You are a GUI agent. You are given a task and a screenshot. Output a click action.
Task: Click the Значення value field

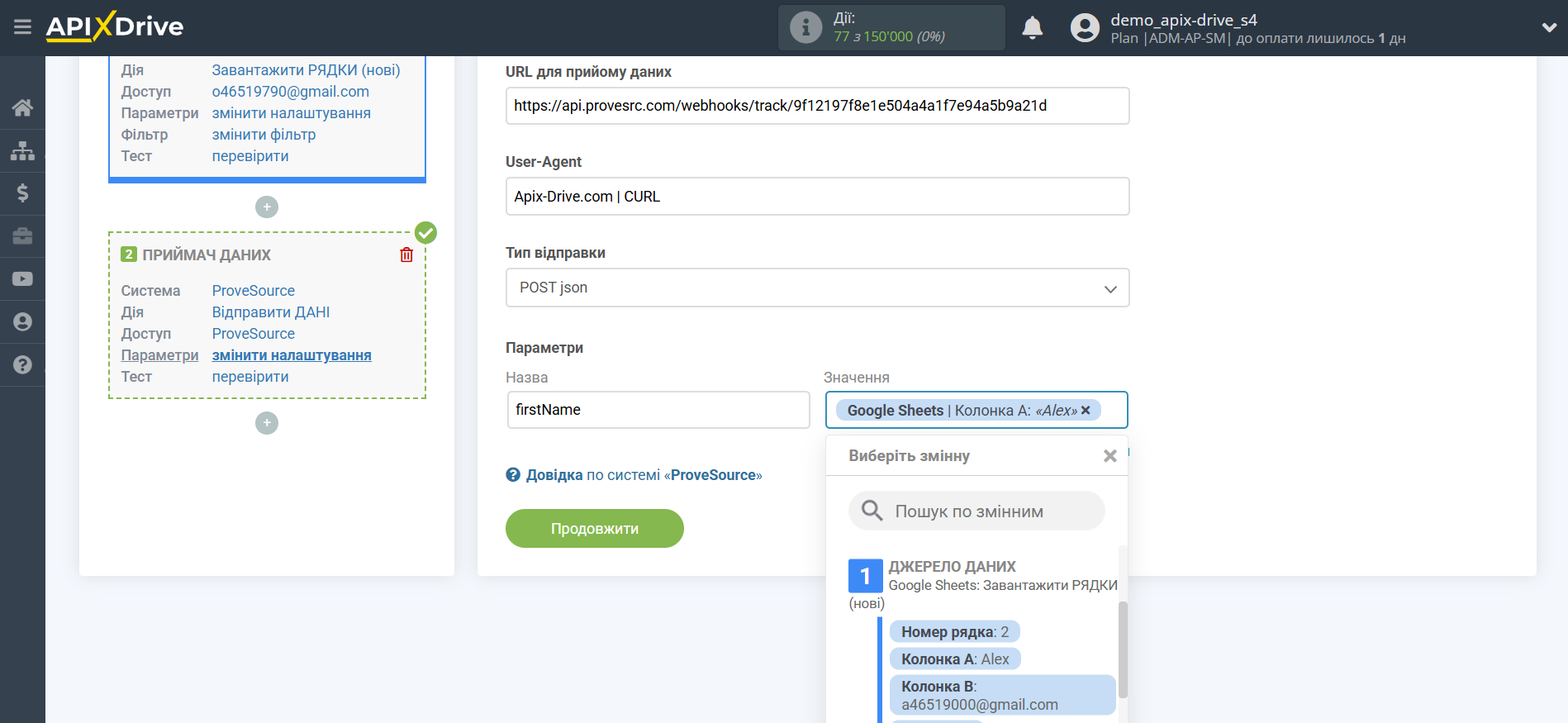click(976, 410)
